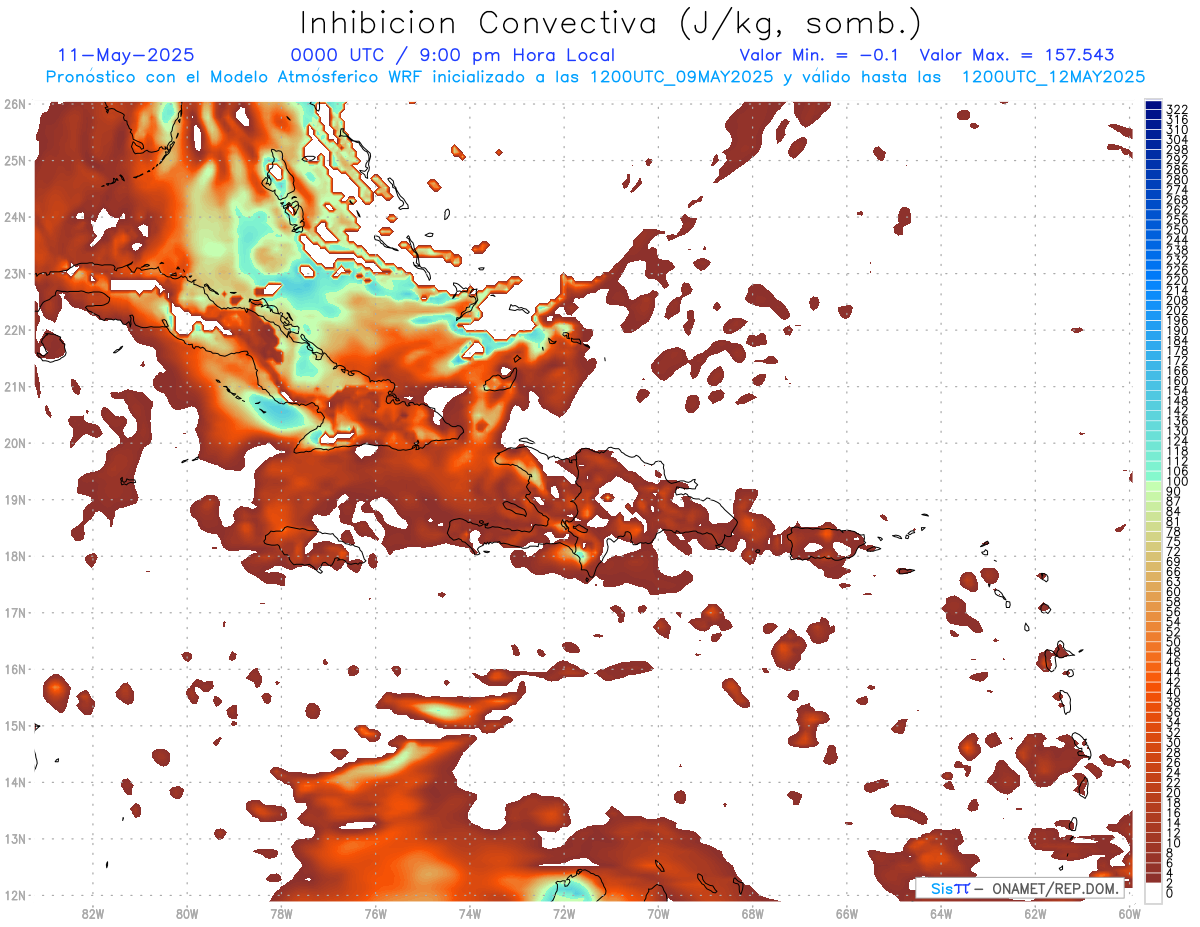This screenshot has height=927, width=1200.
Task: Click the 22N latitude label
Action: pyautogui.click(x=16, y=330)
